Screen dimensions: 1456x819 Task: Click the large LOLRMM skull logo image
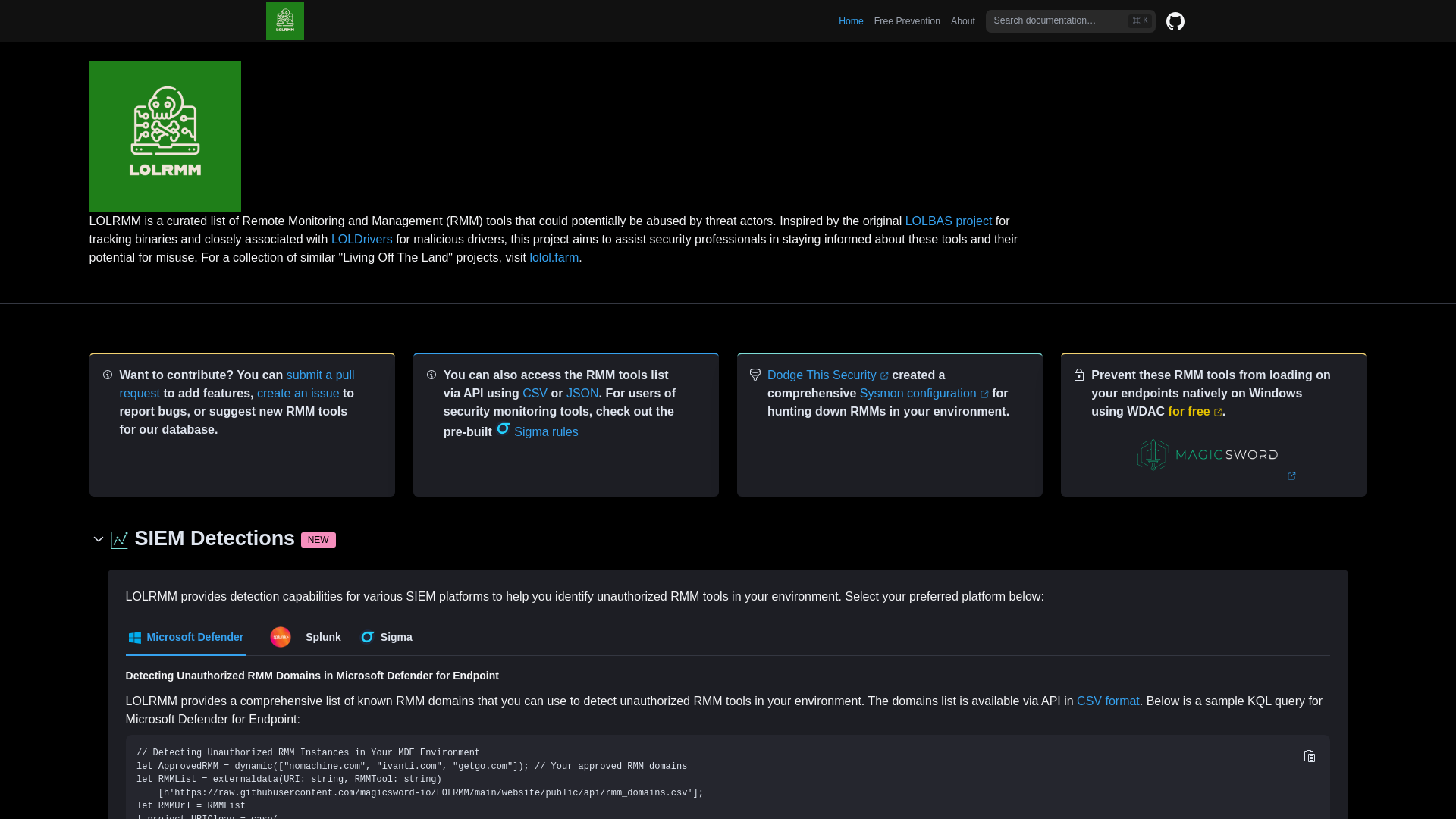165,136
